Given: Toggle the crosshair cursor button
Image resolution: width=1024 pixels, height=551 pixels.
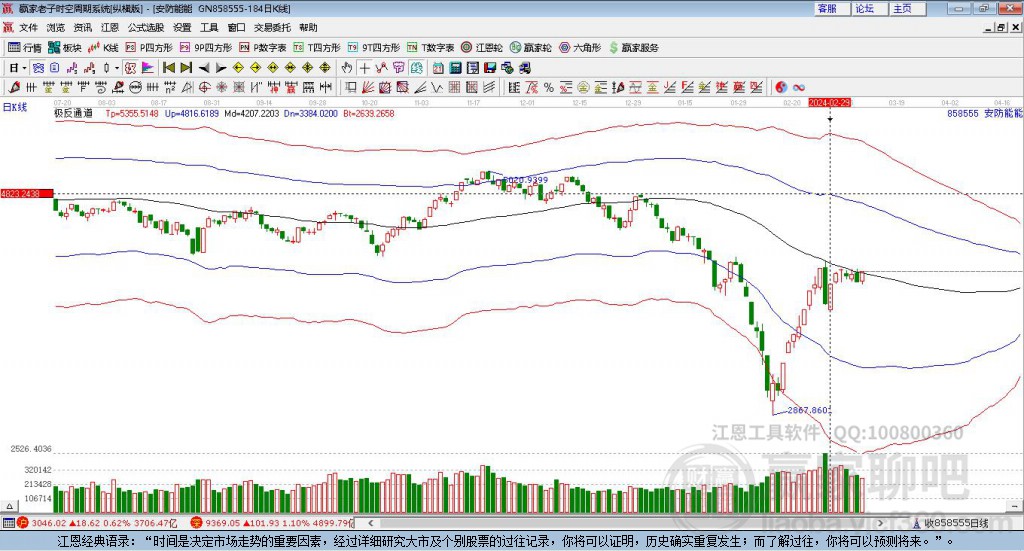Looking at the screenshot, I should [364, 68].
